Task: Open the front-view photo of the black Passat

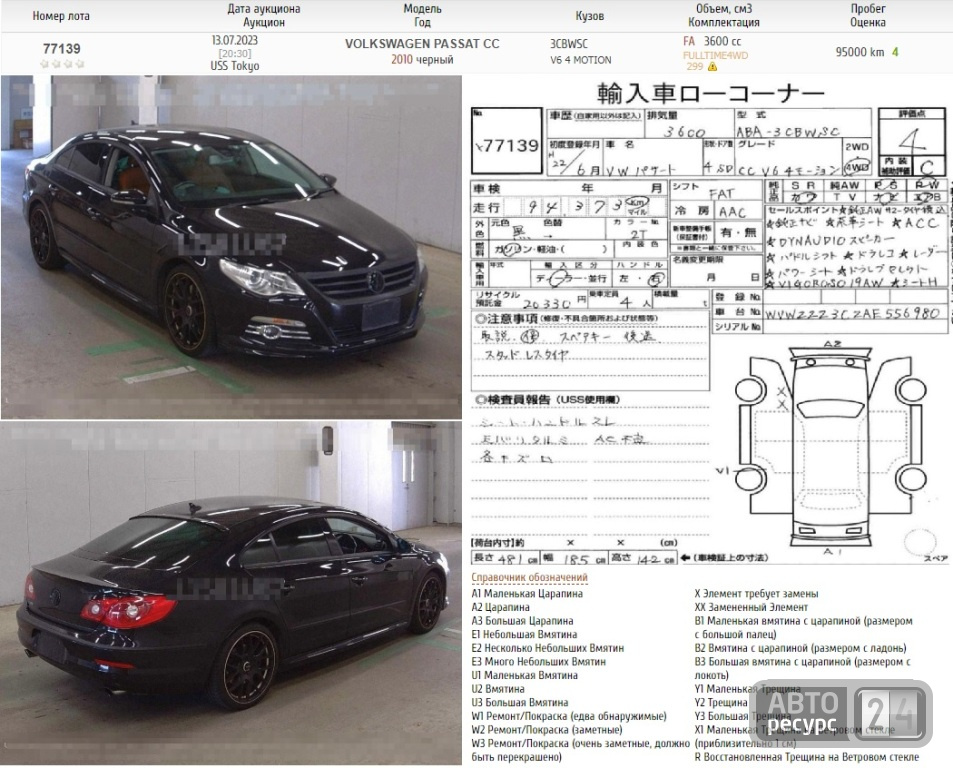Action: point(232,247)
